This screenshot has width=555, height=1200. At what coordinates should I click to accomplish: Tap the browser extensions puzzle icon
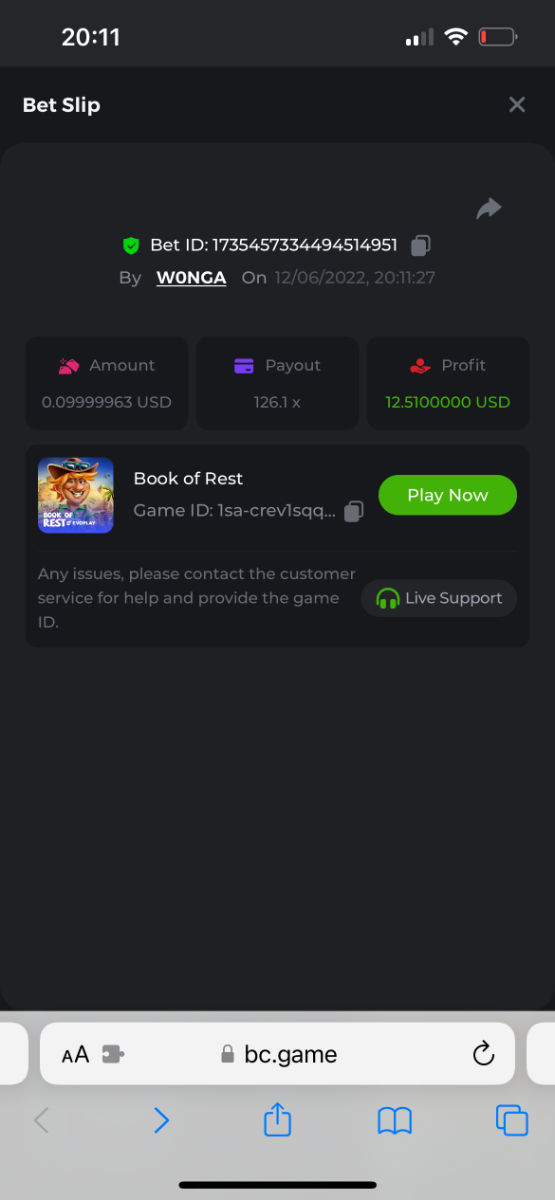(x=113, y=1054)
